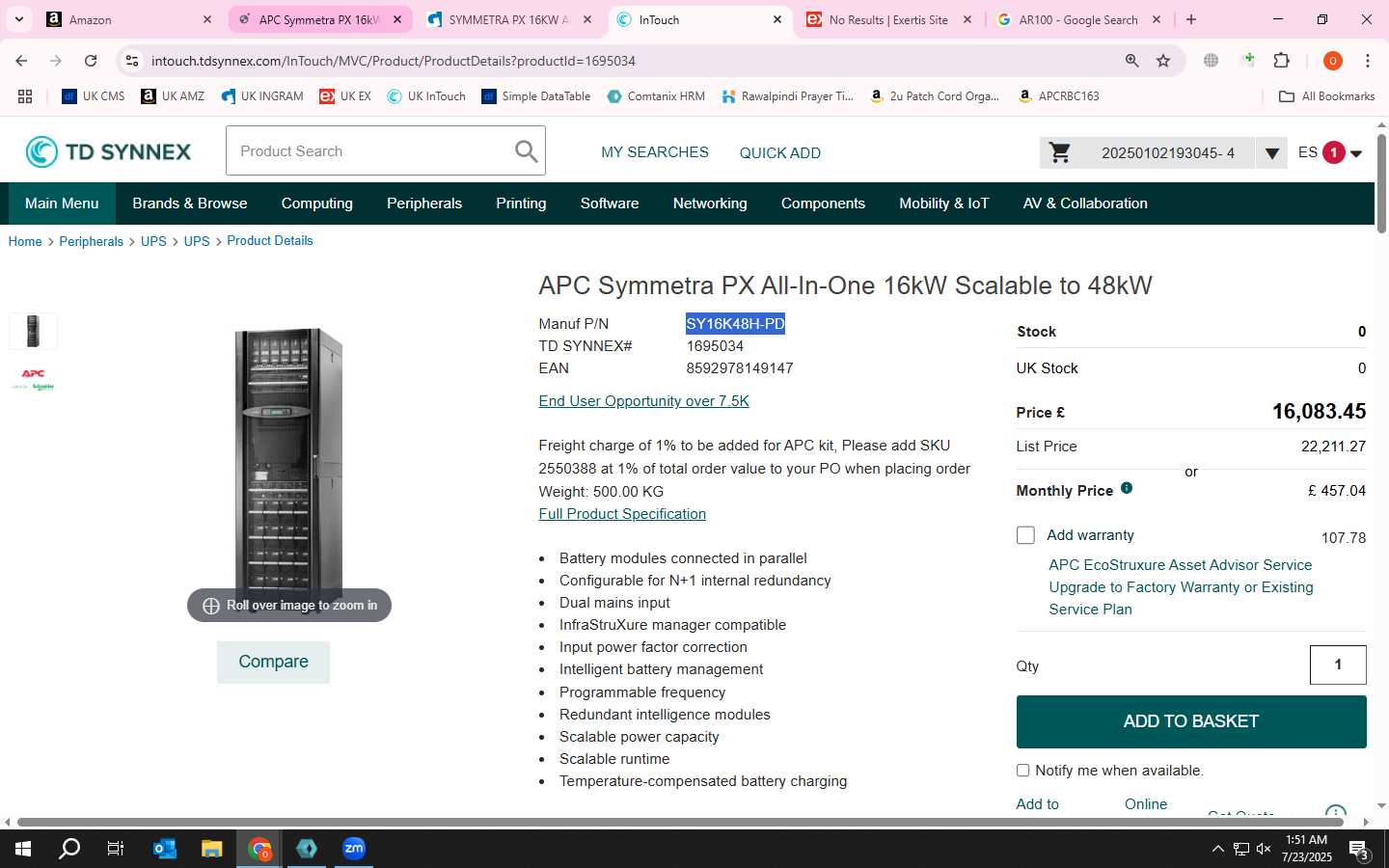Select the UPS product photo thumbnail
The image size is (1389, 868).
pos(33,331)
